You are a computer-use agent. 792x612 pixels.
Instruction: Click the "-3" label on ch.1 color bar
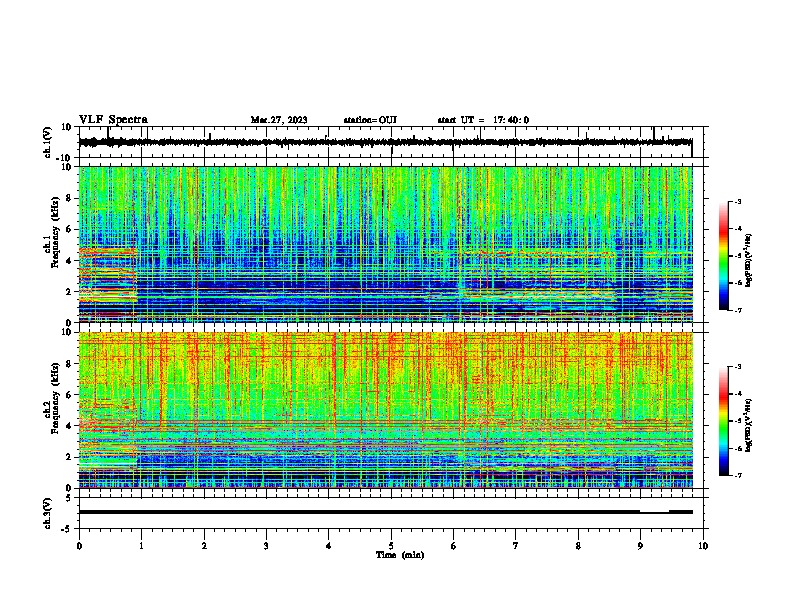click(737, 202)
